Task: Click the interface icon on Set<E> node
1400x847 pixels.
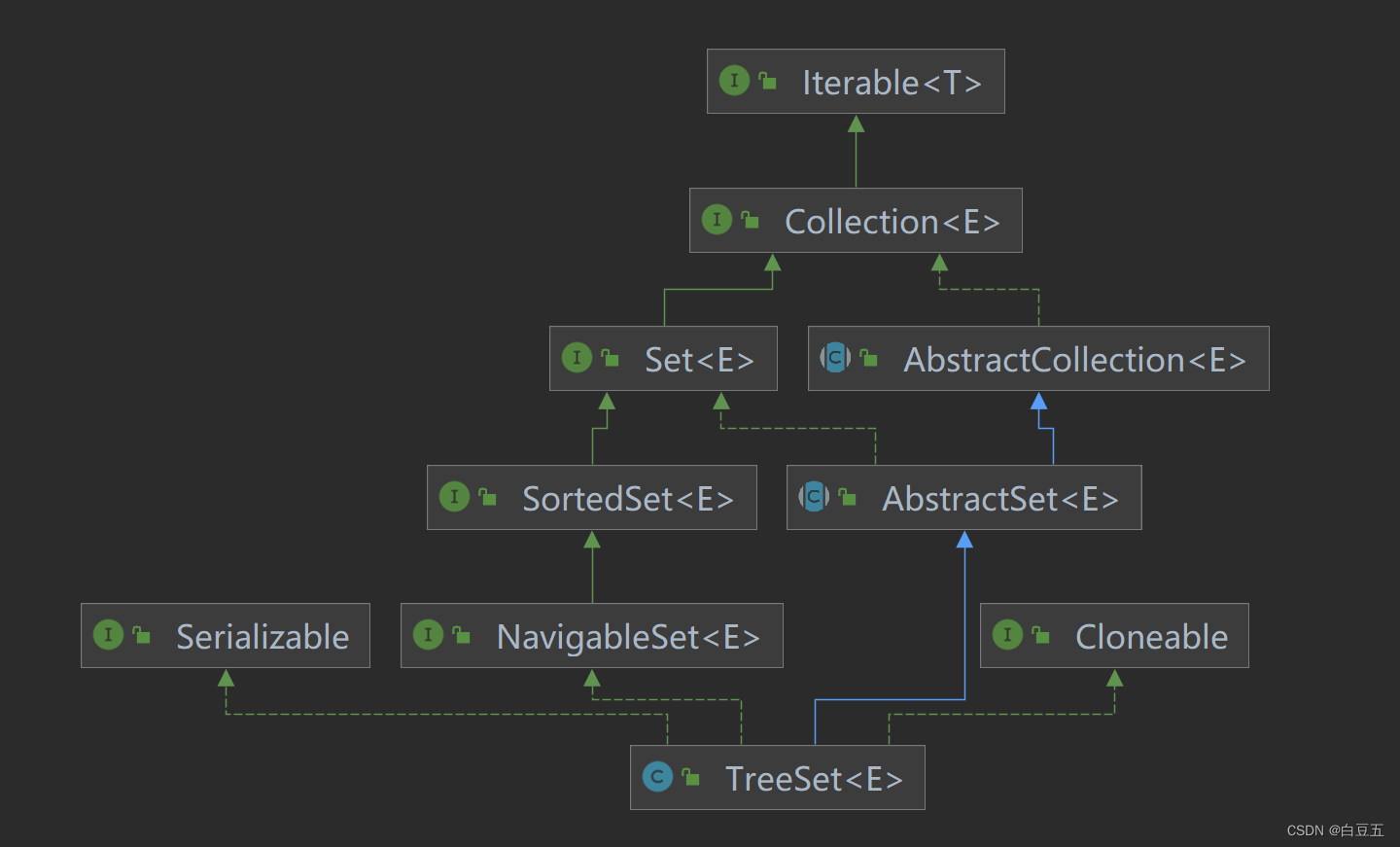Action: click(x=577, y=358)
